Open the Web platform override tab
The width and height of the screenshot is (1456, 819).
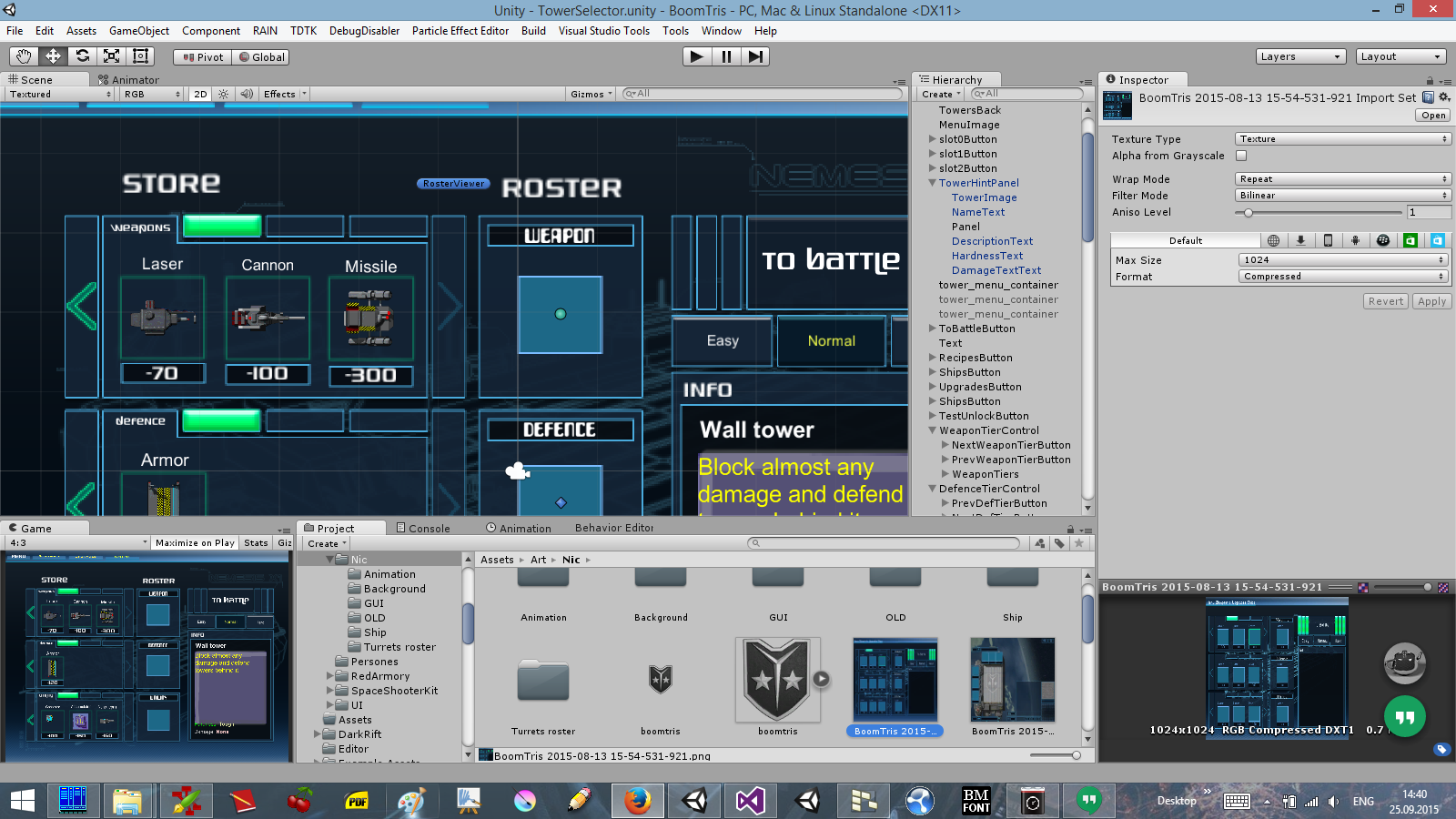pos(1274,240)
